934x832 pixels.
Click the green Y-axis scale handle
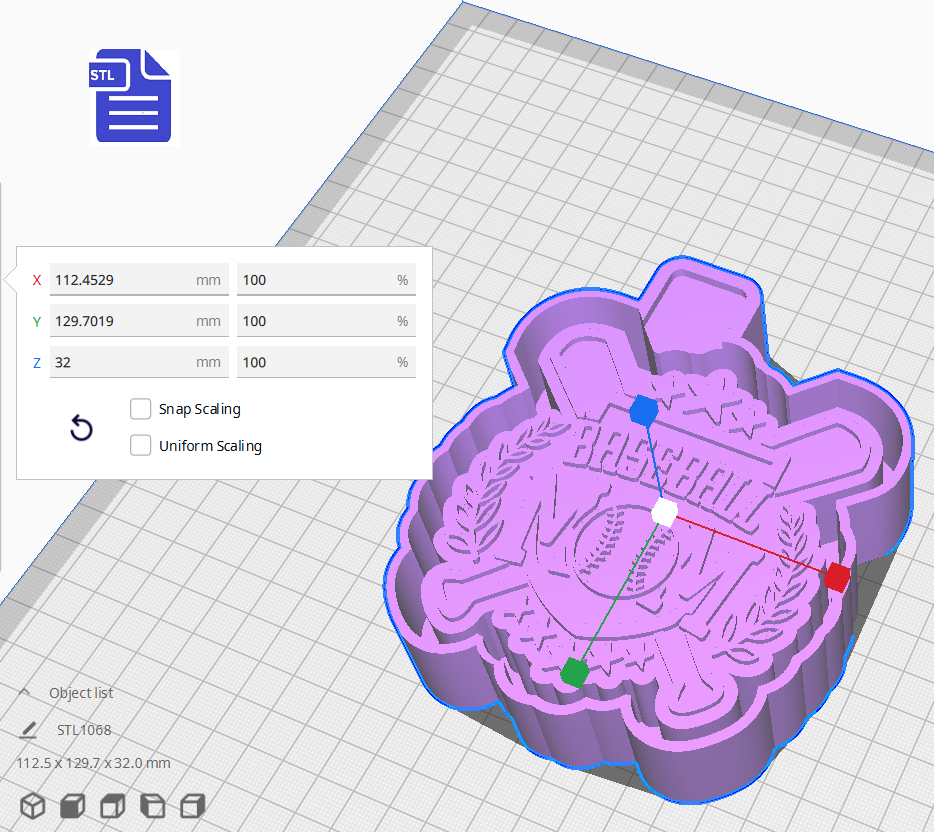[575, 672]
